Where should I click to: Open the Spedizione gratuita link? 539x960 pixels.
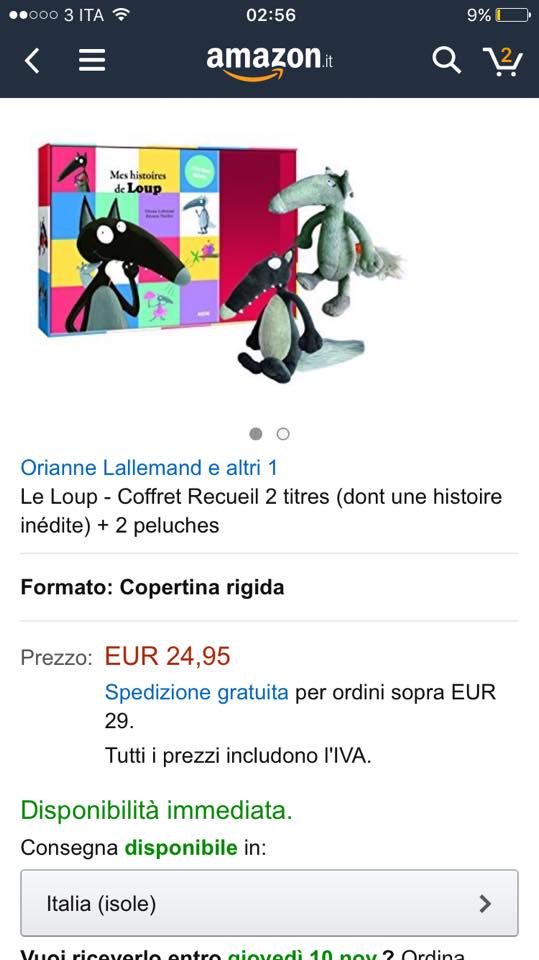coord(197,692)
